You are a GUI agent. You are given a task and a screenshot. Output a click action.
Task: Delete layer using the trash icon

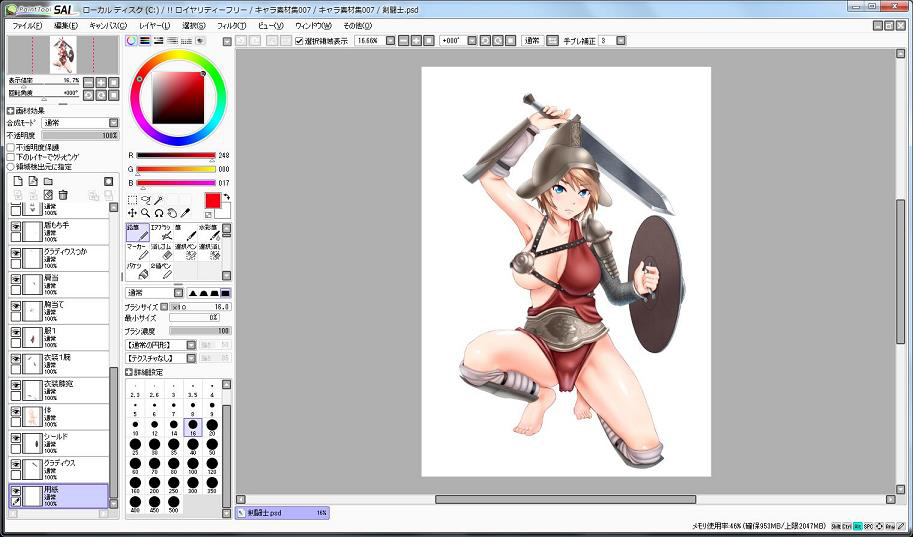63,194
